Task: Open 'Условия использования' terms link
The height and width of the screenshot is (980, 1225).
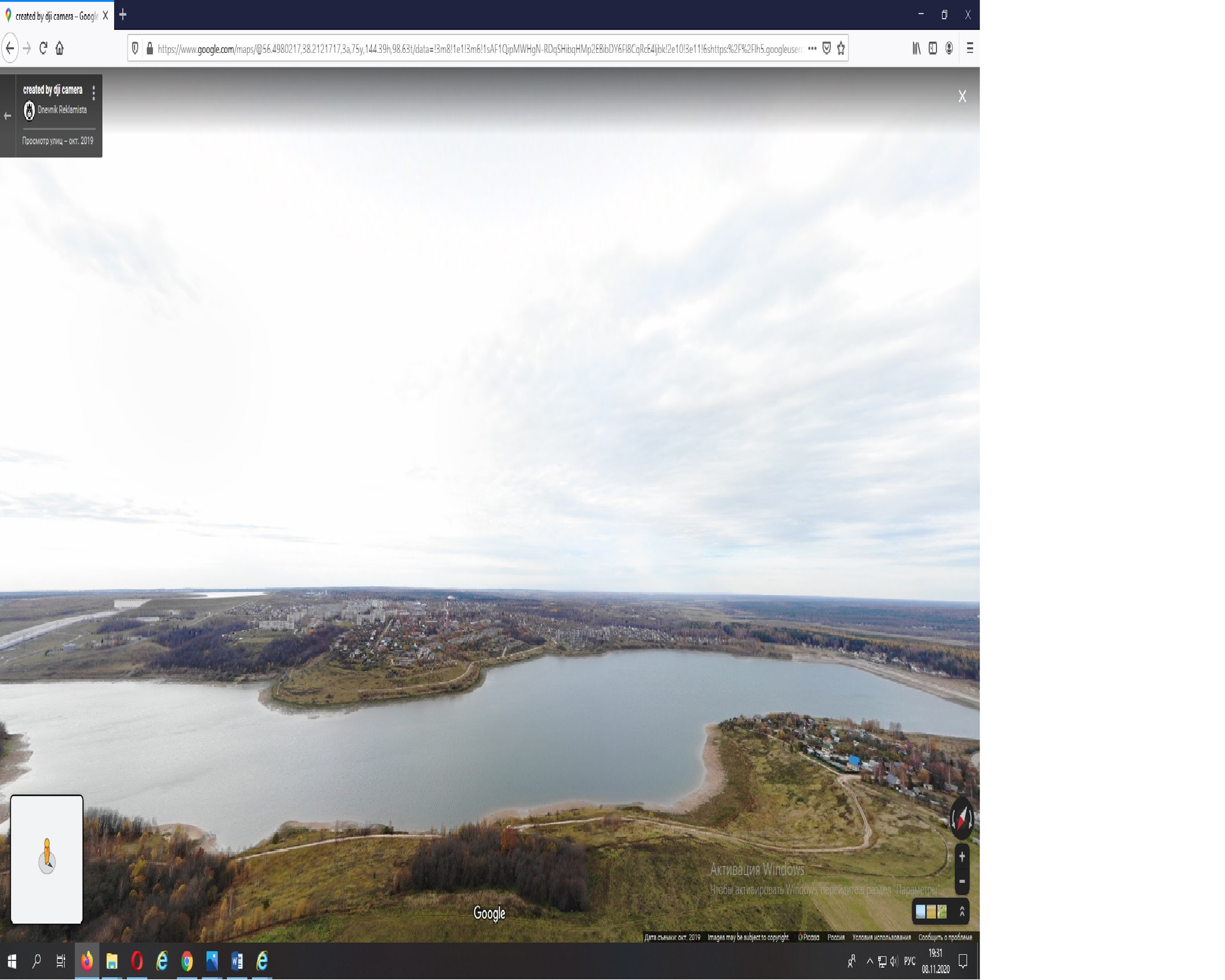Action: tap(881, 937)
